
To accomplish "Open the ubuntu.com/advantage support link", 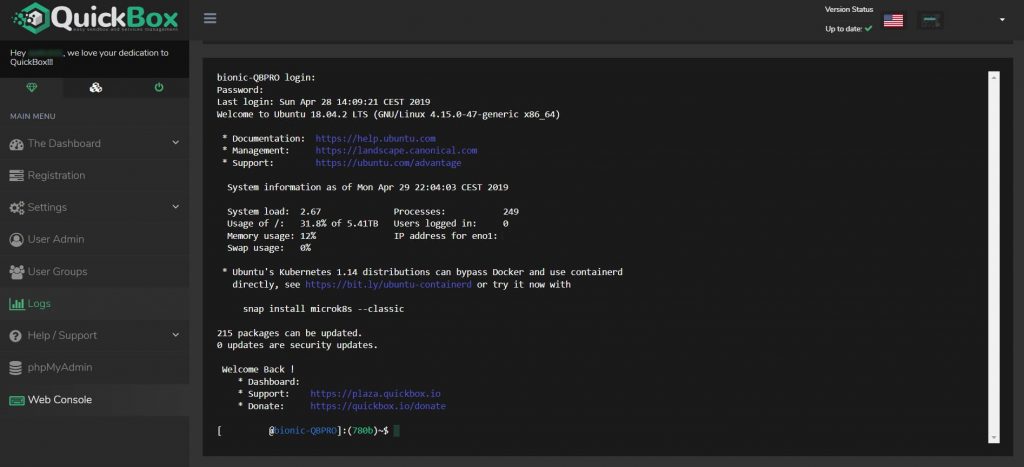I will click(389, 163).
